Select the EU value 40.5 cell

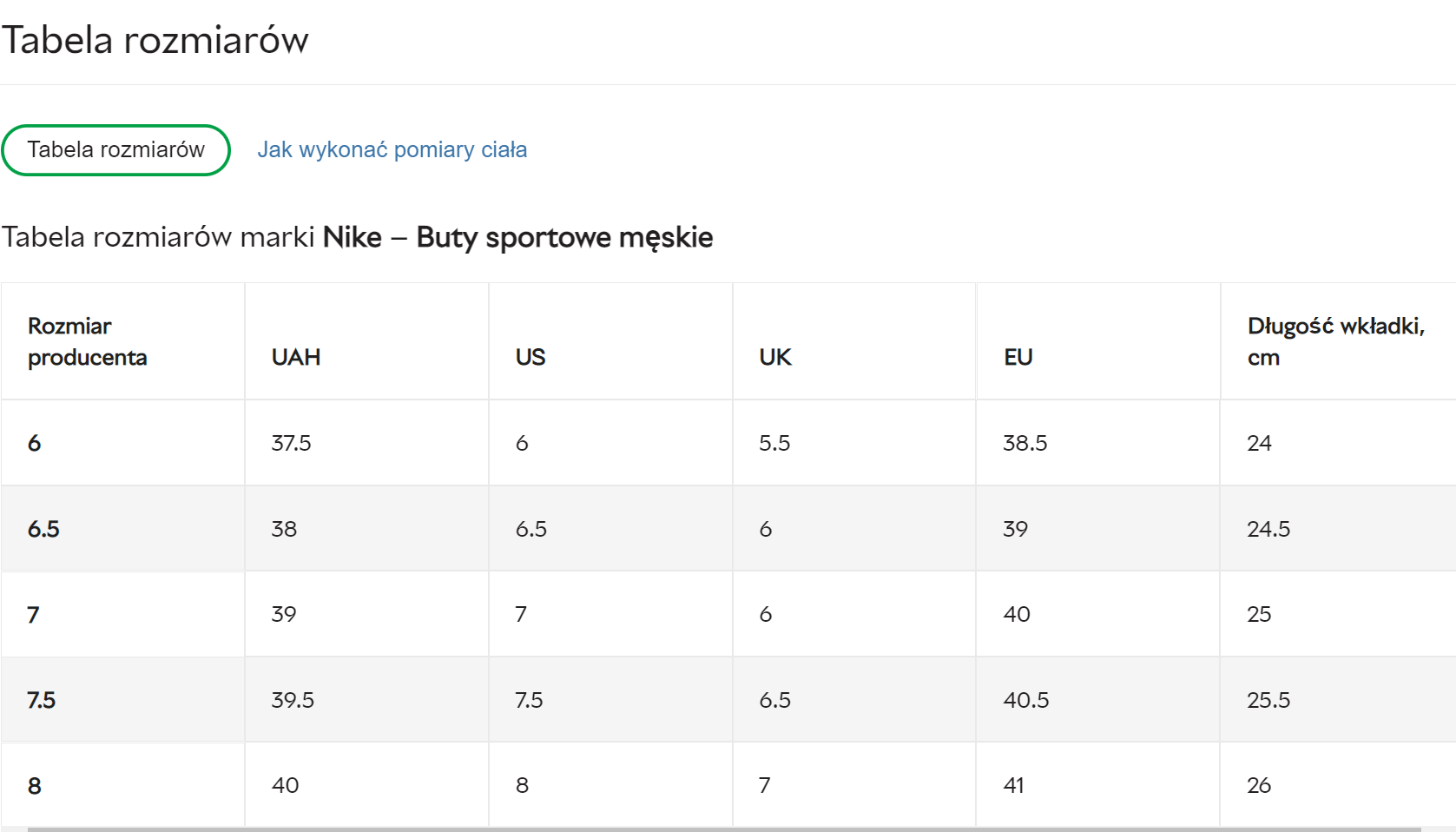pyautogui.click(x=1025, y=700)
